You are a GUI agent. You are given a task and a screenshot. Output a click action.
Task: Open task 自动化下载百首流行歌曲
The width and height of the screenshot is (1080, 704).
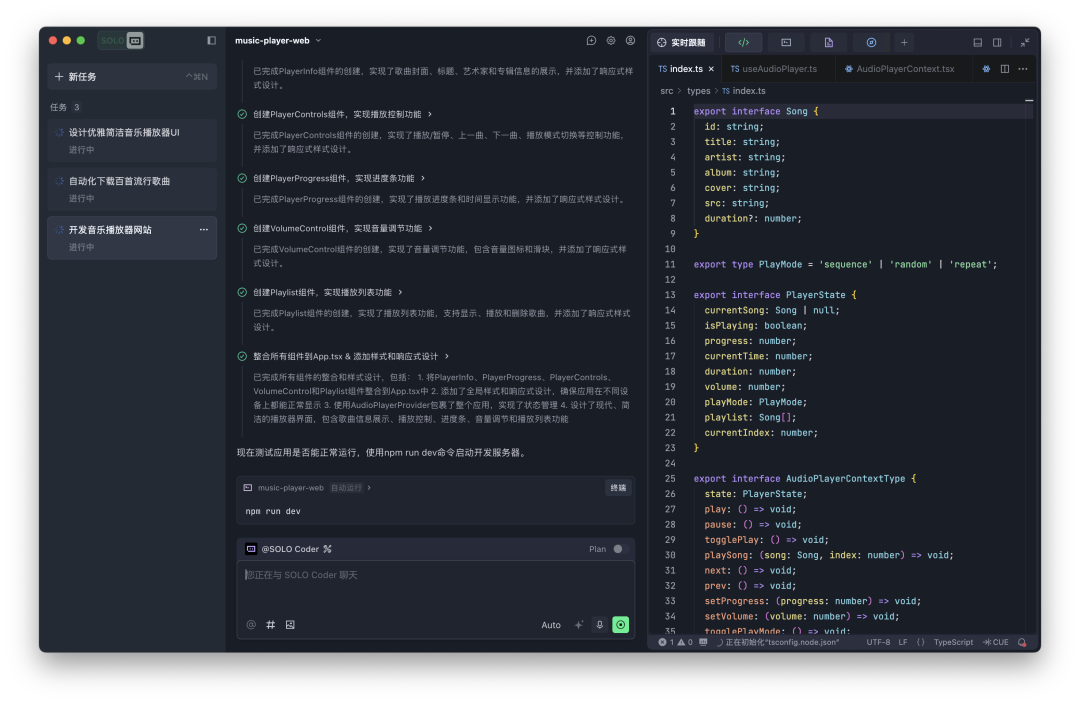click(132, 189)
